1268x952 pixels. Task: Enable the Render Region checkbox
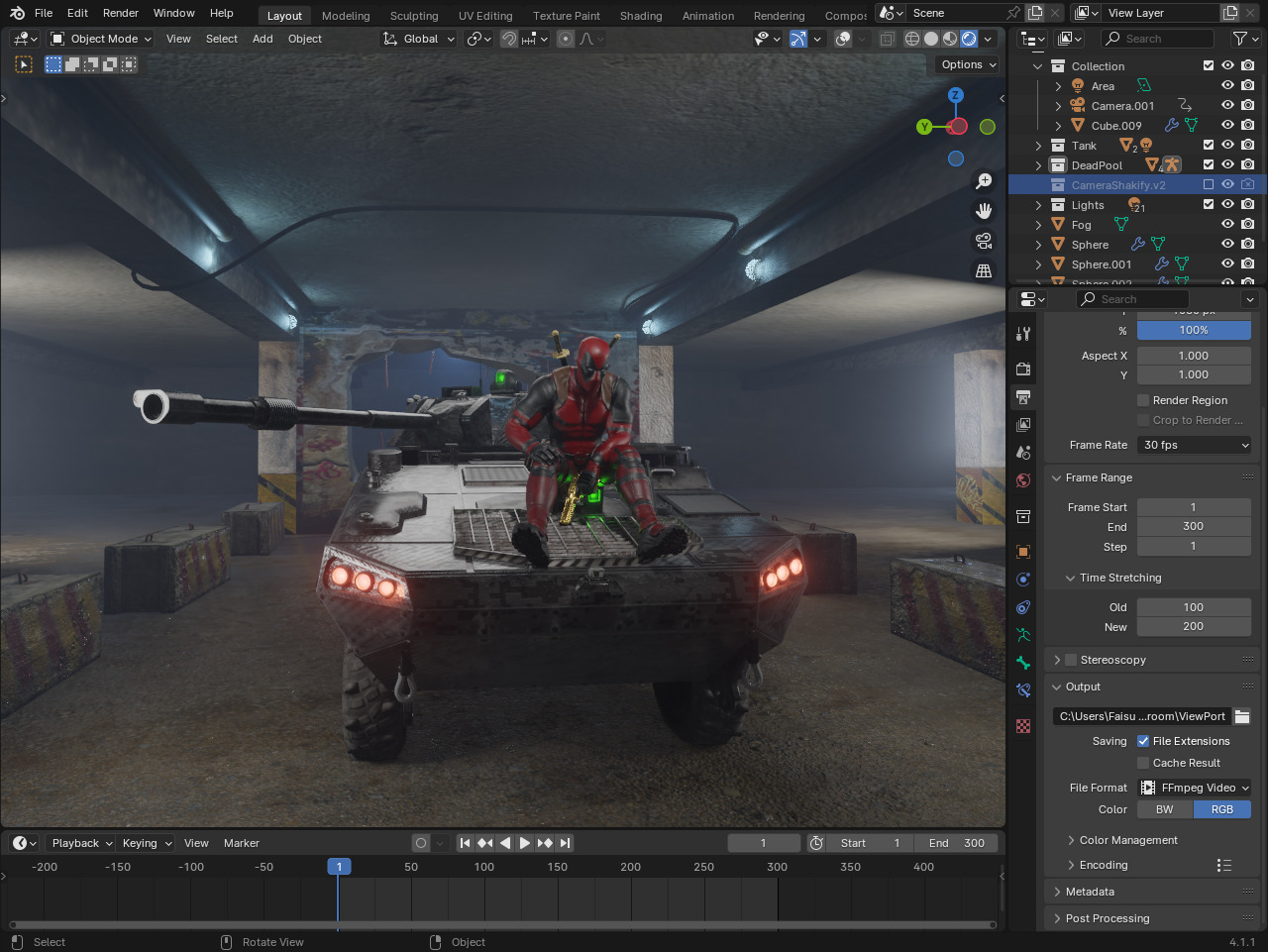pyautogui.click(x=1143, y=400)
